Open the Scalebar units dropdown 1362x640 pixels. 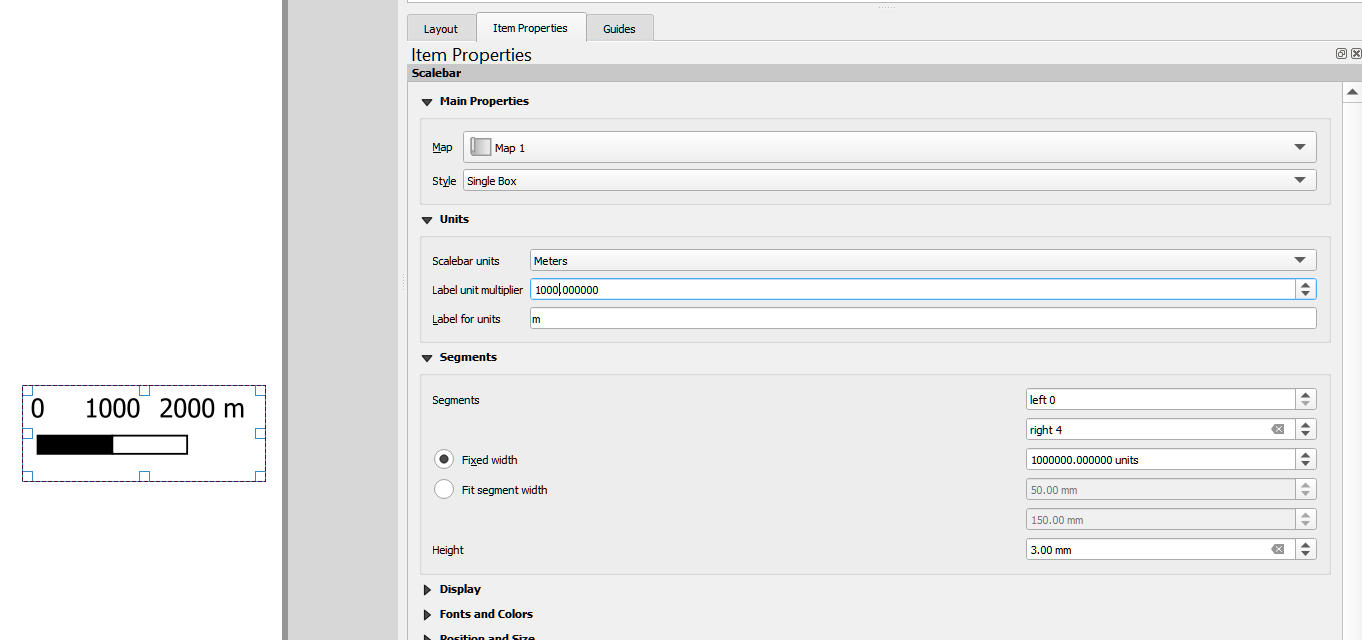[1300, 260]
